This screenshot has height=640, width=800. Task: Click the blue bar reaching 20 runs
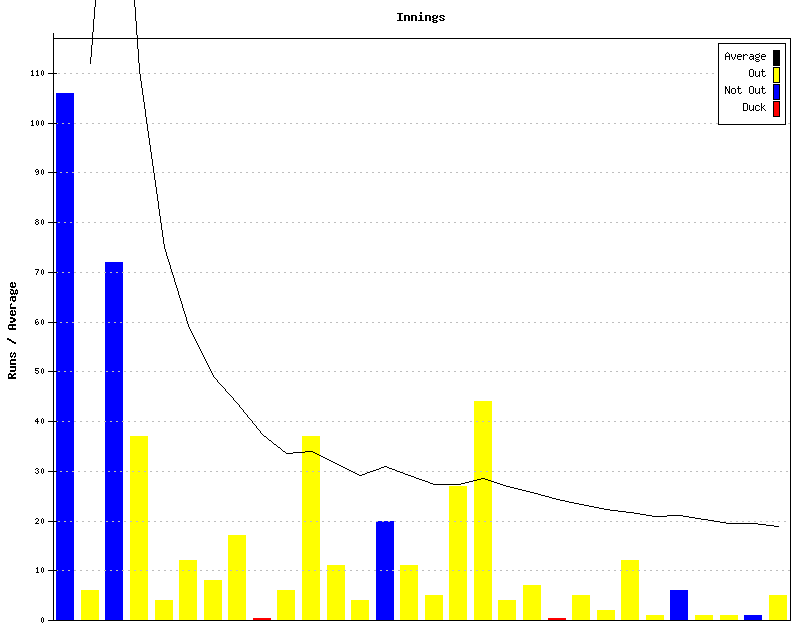385,571
